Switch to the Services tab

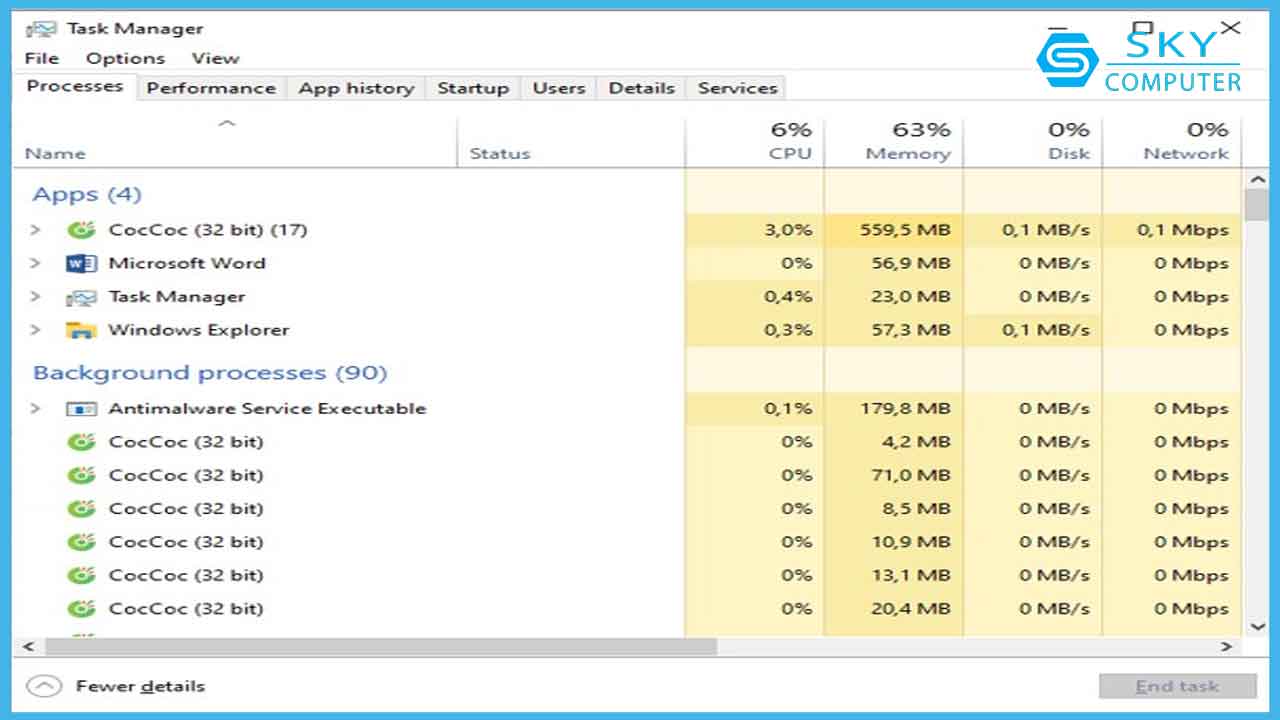point(737,88)
